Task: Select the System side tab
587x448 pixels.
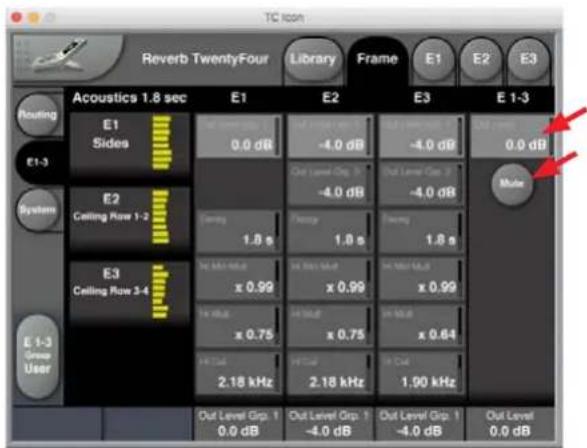Action: pos(37,210)
